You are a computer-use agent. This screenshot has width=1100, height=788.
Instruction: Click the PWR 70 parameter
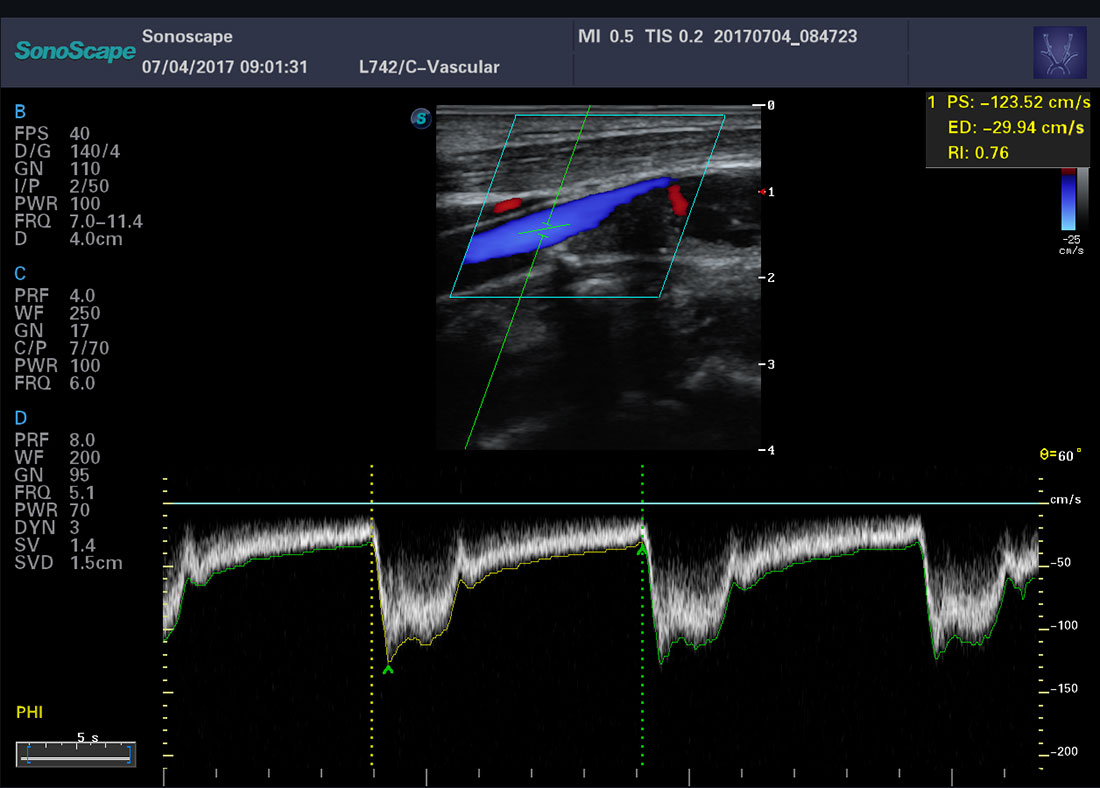(x=52, y=510)
